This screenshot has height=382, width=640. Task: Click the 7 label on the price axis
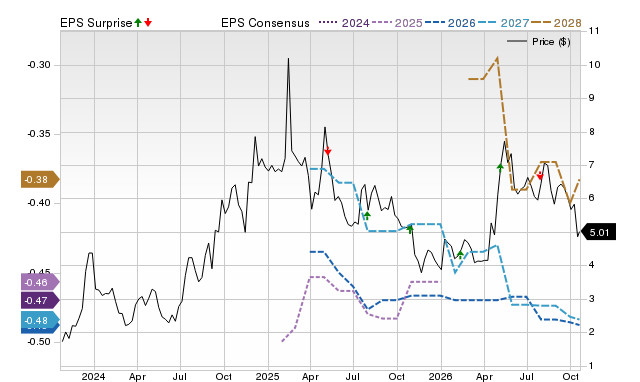pyautogui.click(x=591, y=165)
